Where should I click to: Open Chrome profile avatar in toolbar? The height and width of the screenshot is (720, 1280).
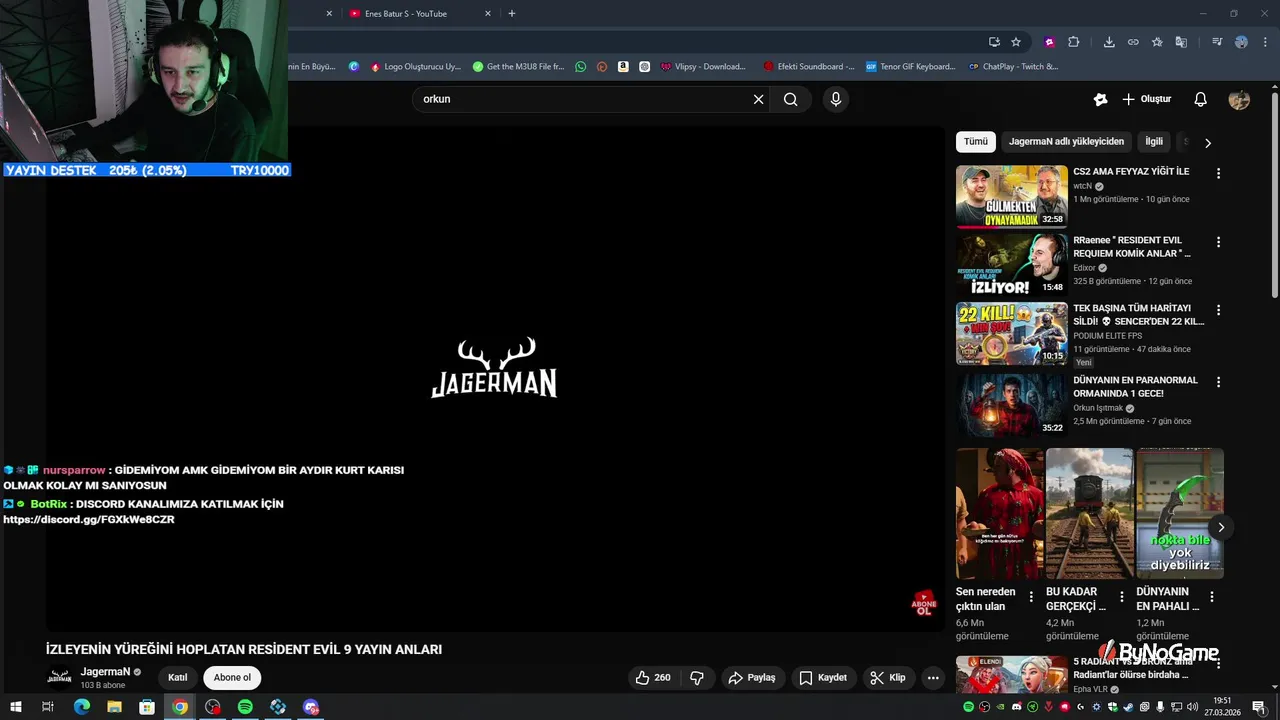pyautogui.click(x=1241, y=42)
